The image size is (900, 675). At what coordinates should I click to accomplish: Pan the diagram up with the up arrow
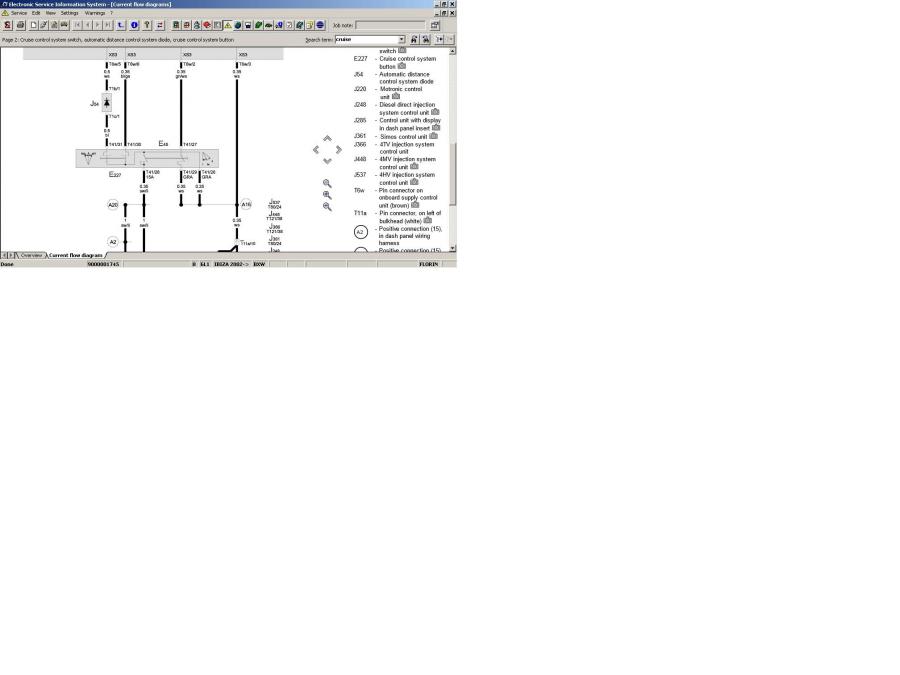[327, 138]
